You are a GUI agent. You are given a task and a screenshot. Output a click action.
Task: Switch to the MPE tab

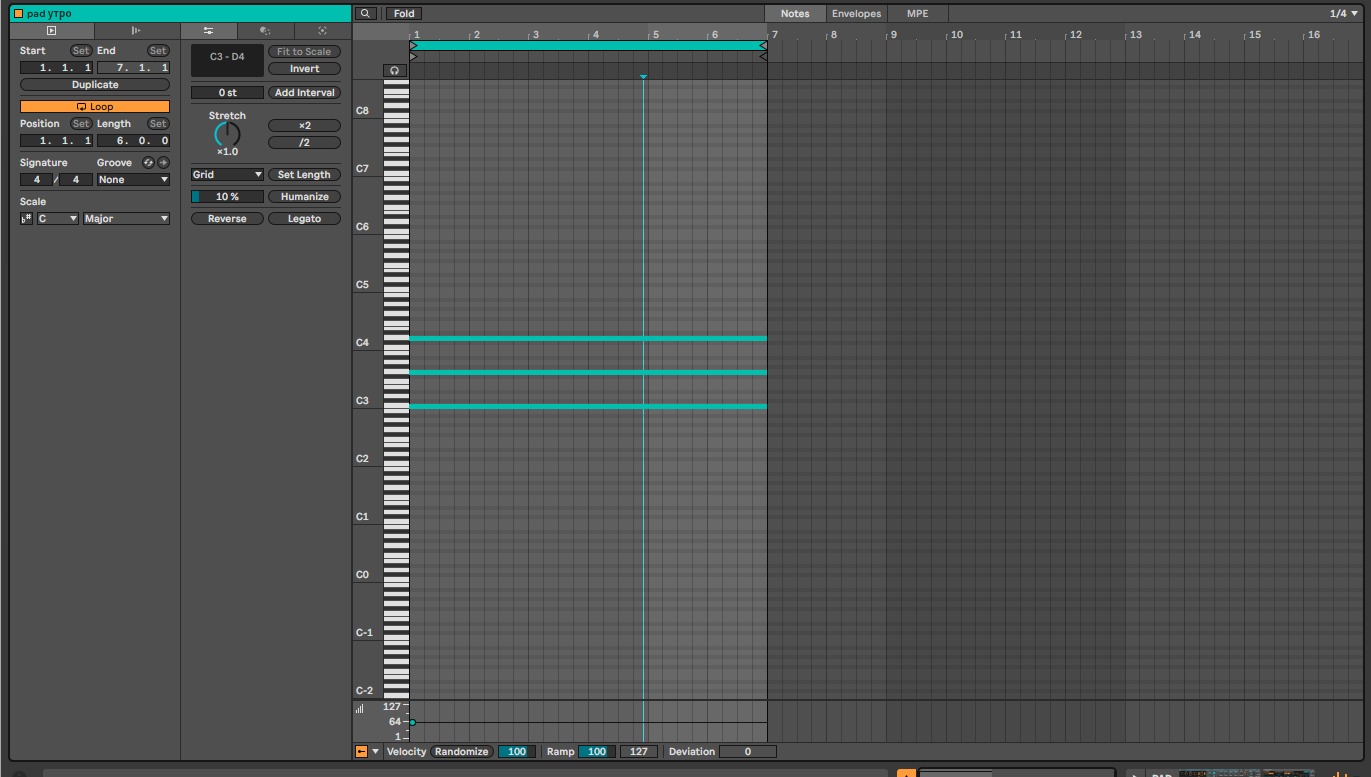tap(918, 14)
